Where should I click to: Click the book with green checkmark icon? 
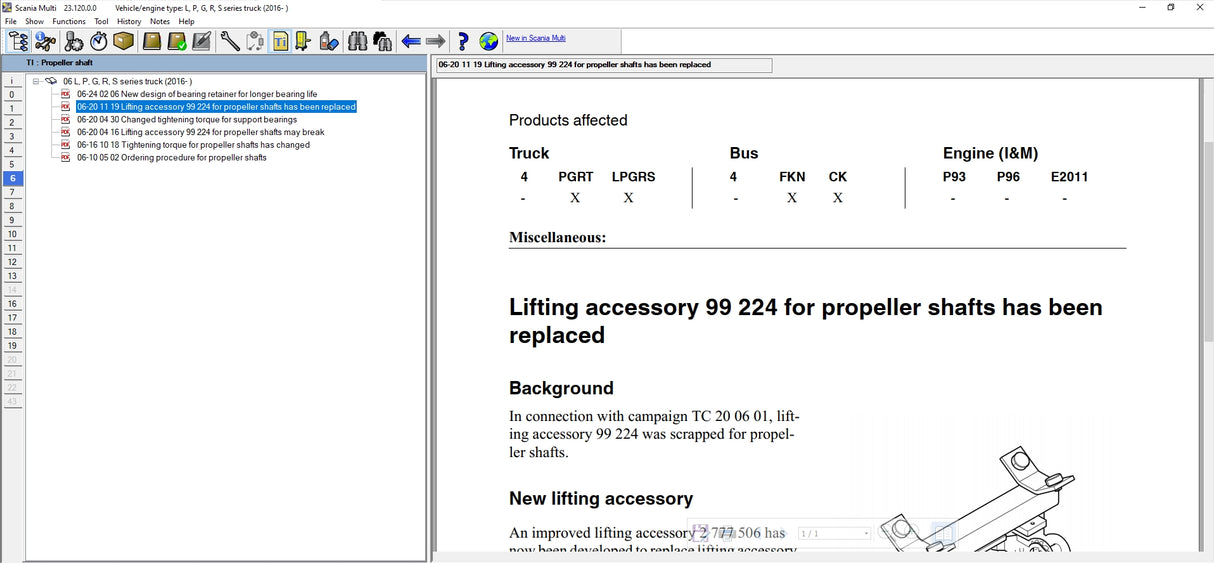tap(176, 41)
